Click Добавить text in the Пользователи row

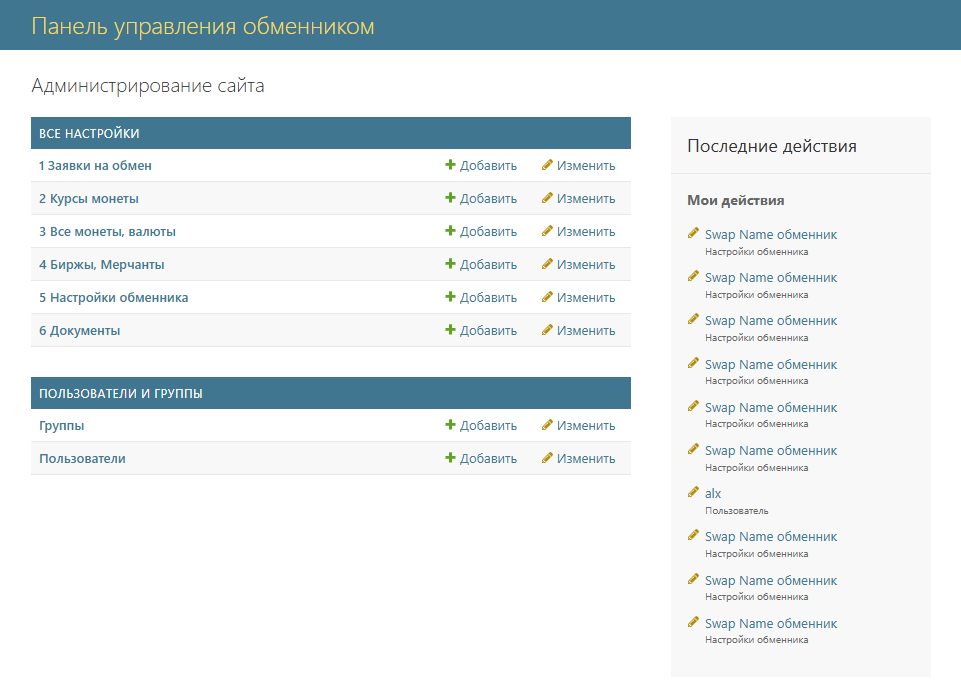[x=488, y=459]
